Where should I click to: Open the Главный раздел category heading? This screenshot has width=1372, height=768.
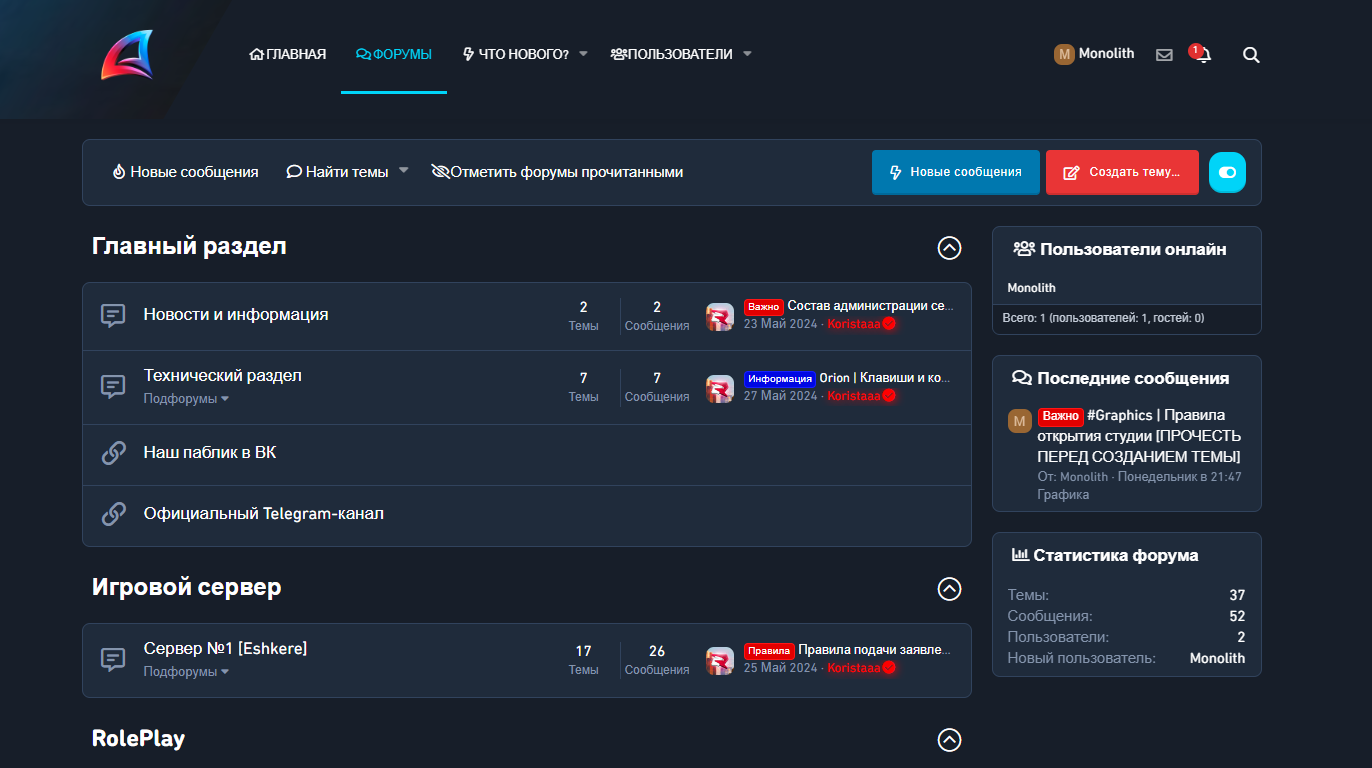point(189,246)
